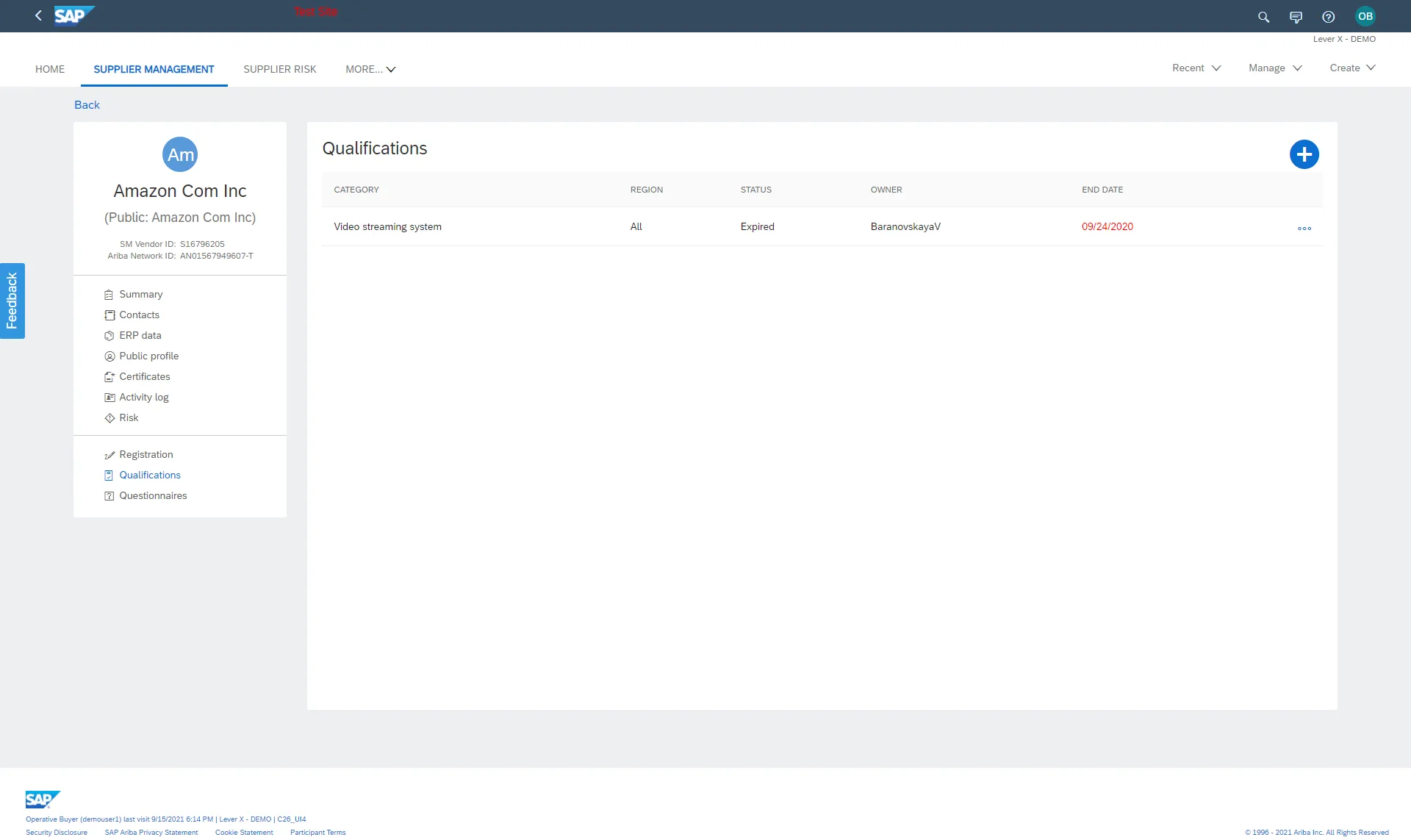Click the Public profile sidebar item
The width and height of the screenshot is (1411, 840).
tap(148, 356)
